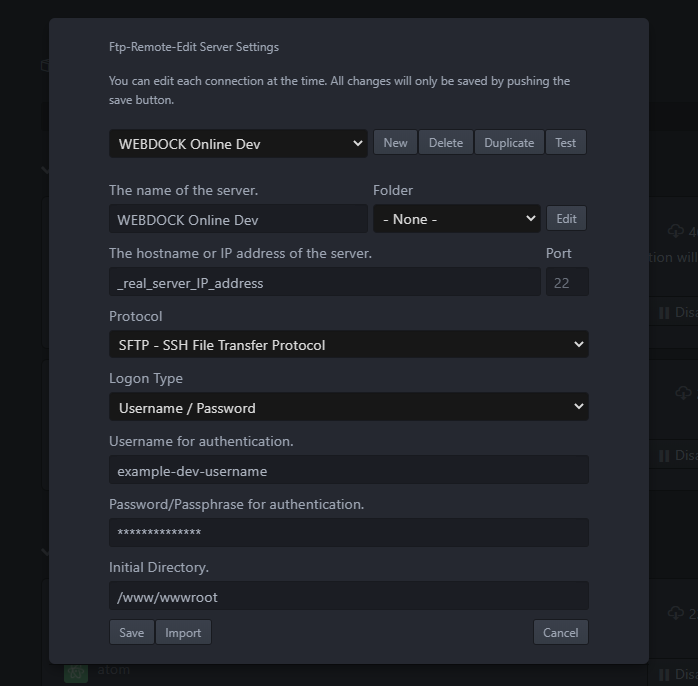
Task: Focus the hostname or IP address field
Action: click(x=324, y=282)
